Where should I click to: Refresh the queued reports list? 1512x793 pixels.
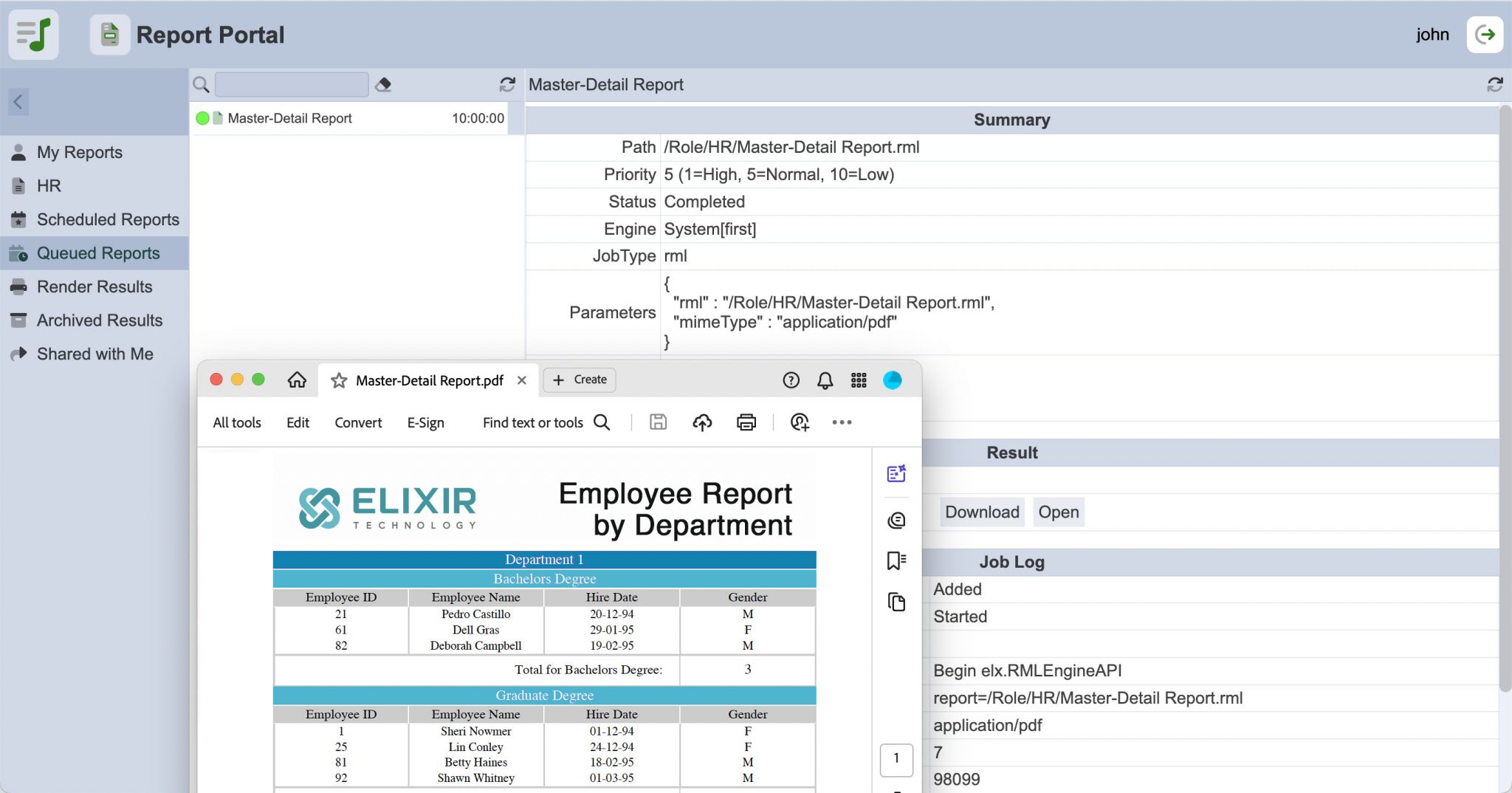507,84
